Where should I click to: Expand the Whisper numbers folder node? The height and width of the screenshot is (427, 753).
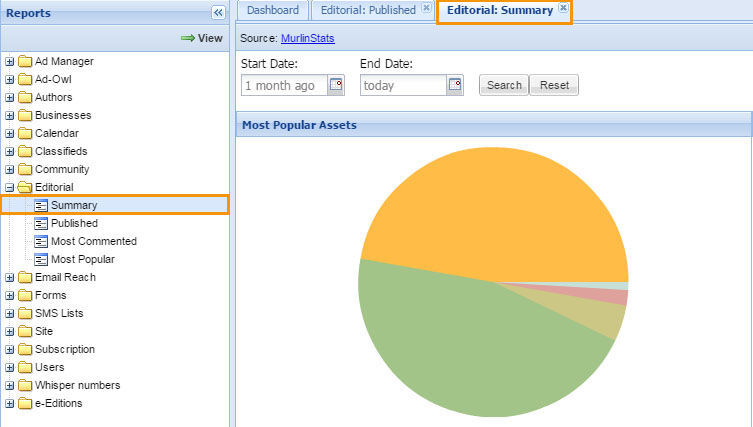click(10, 386)
